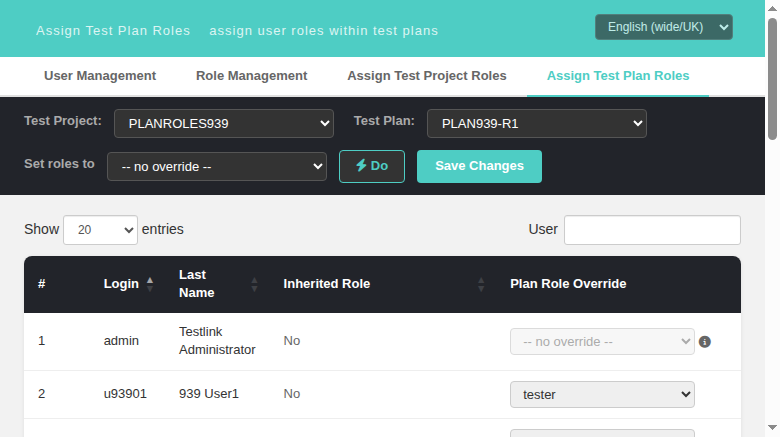
Task: Open the admin row role override dropdown
Action: click(x=602, y=341)
